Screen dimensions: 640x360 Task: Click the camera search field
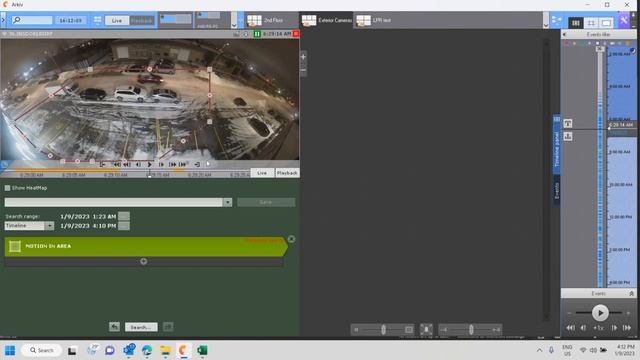32,20
